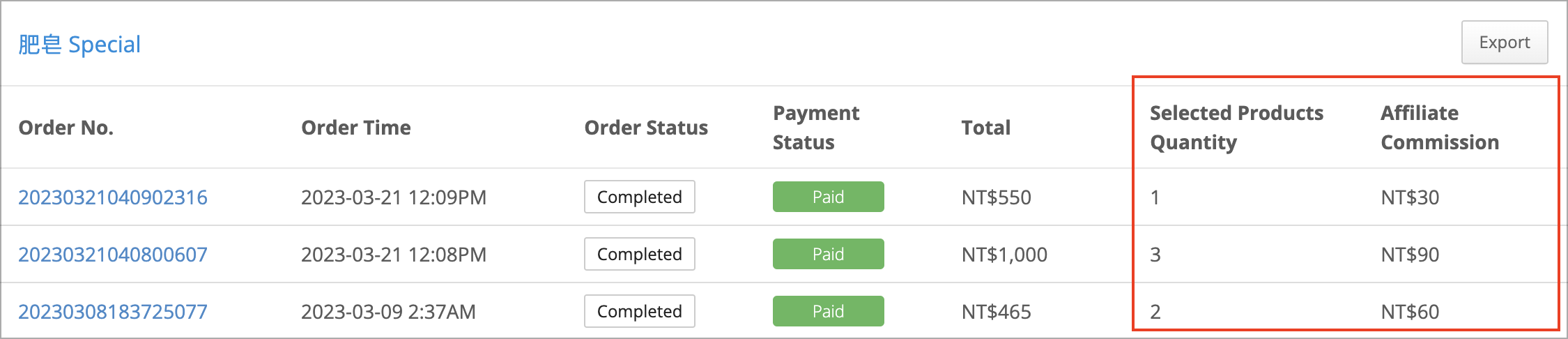Click Completed status of order 20230321040902316

point(640,197)
